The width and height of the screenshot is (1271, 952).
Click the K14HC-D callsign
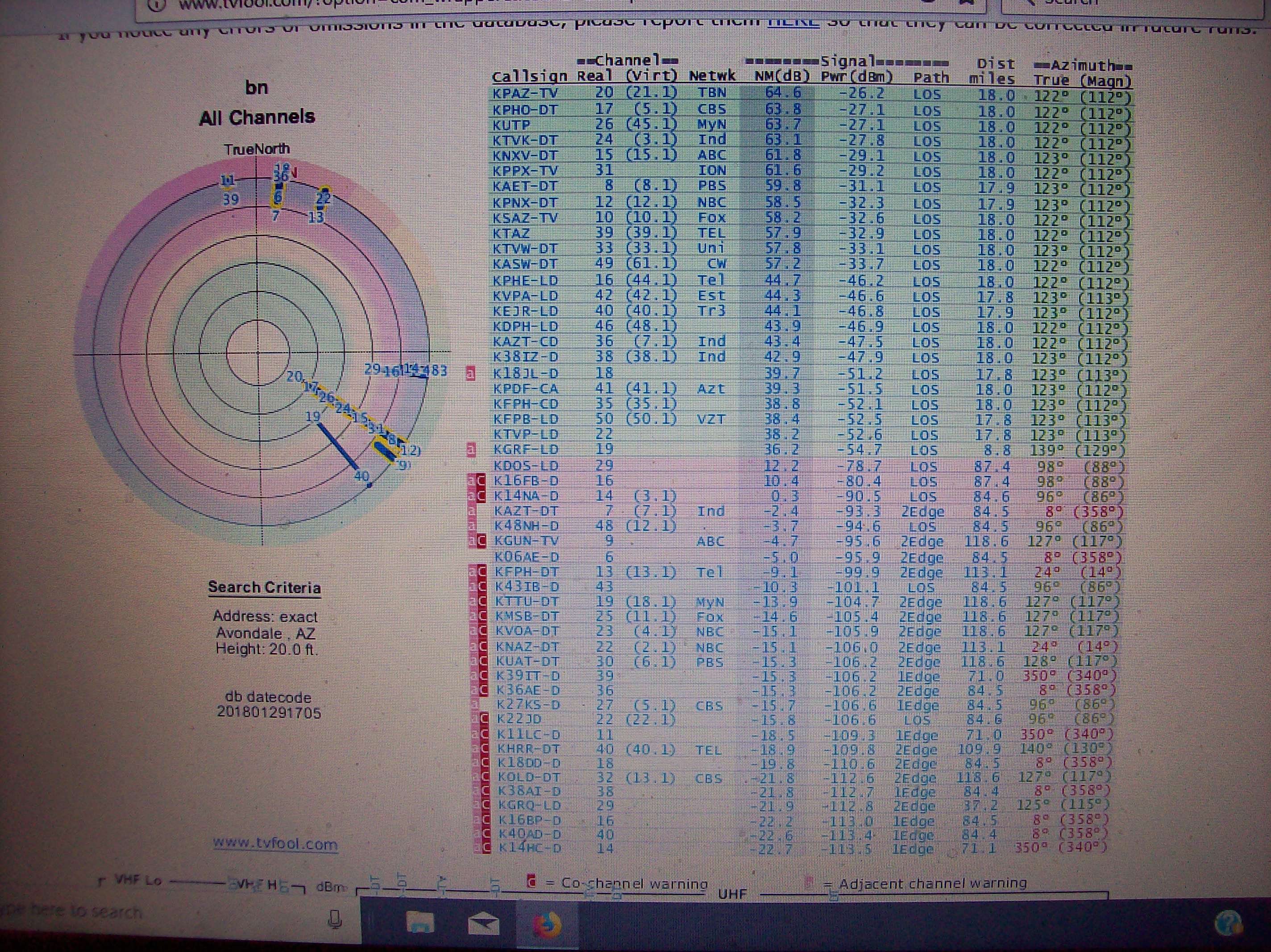[530, 849]
